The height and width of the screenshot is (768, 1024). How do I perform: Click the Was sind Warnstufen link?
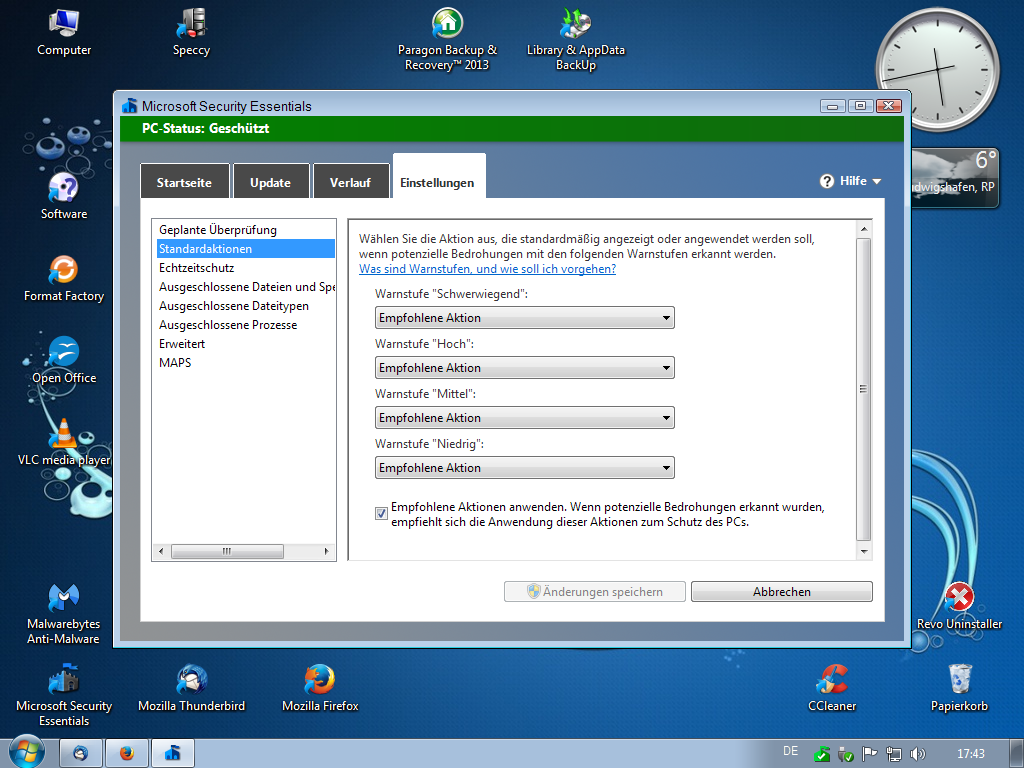click(x=487, y=269)
